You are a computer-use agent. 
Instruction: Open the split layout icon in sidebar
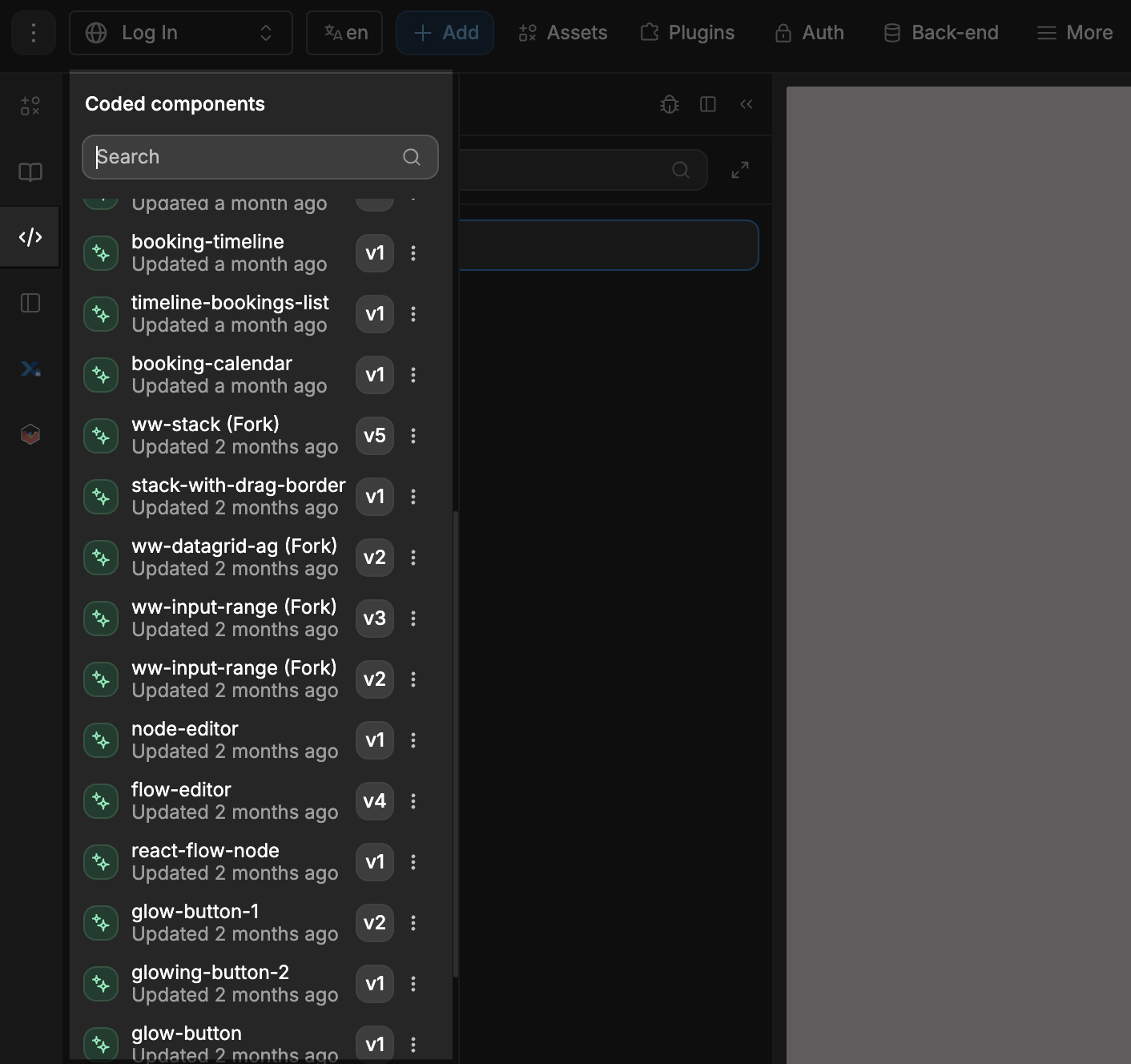(x=30, y=303)
